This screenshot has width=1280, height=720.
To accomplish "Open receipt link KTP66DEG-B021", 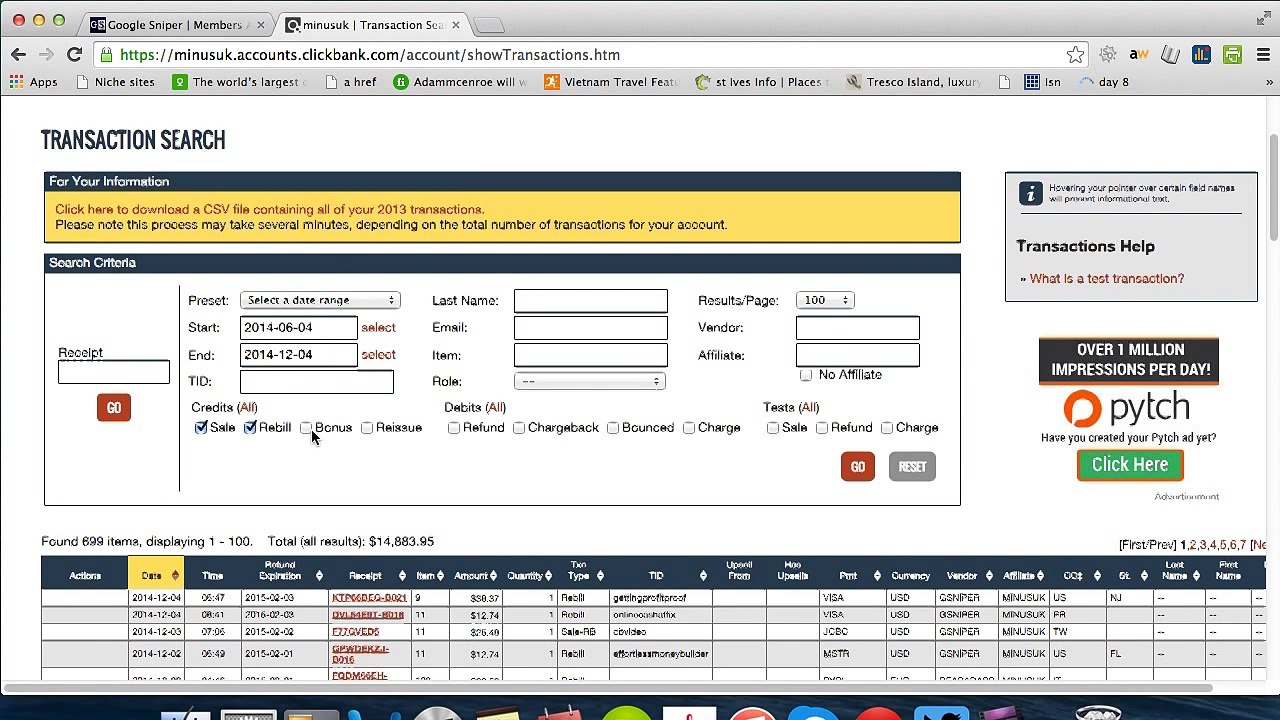I will (x=369, y=598).
